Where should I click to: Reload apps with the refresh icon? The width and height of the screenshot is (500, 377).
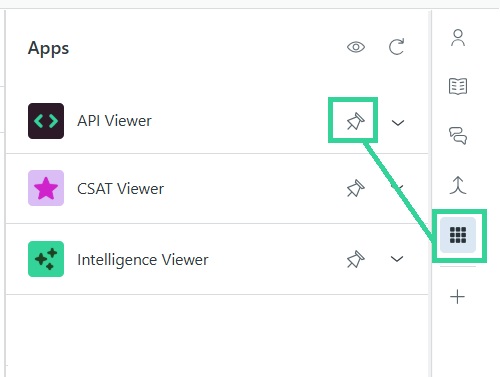coord(396,46)
